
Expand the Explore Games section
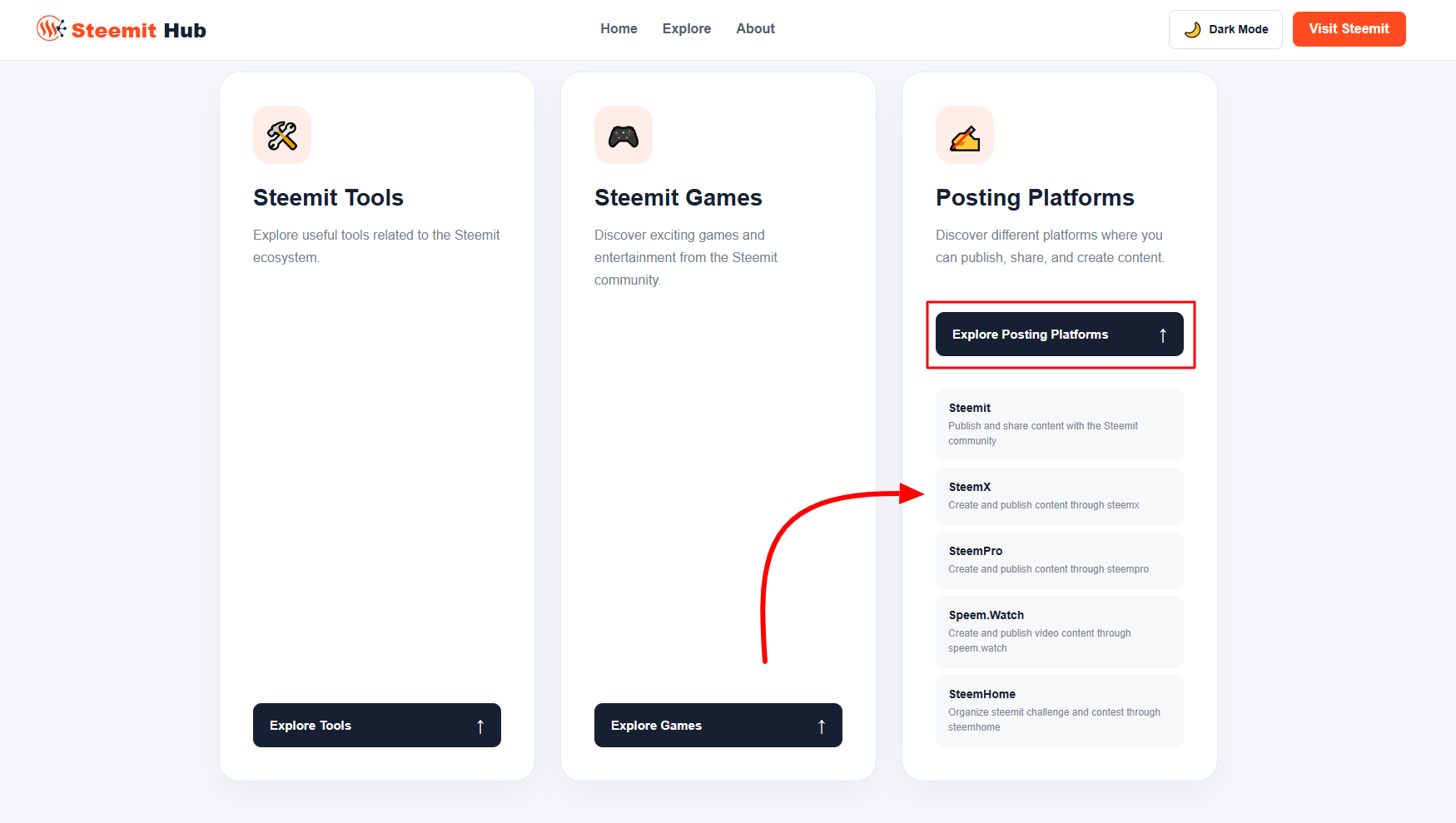click(718, 726)
